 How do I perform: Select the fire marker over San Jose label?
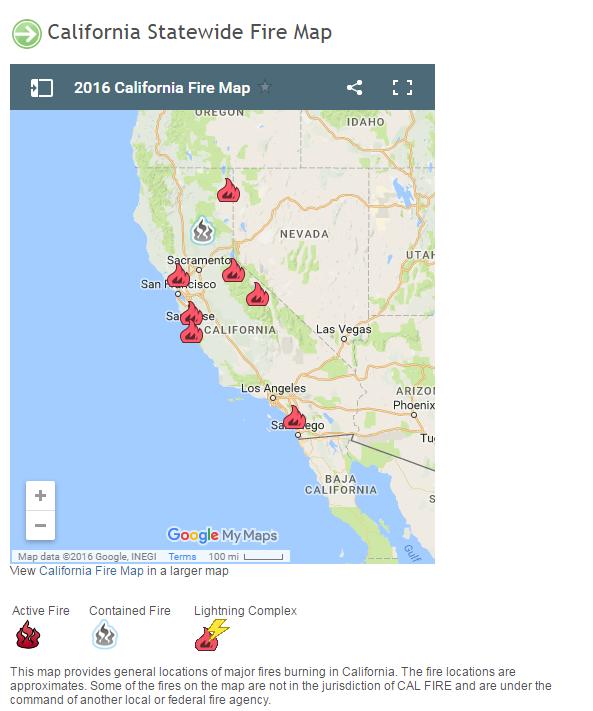point(191,313)
